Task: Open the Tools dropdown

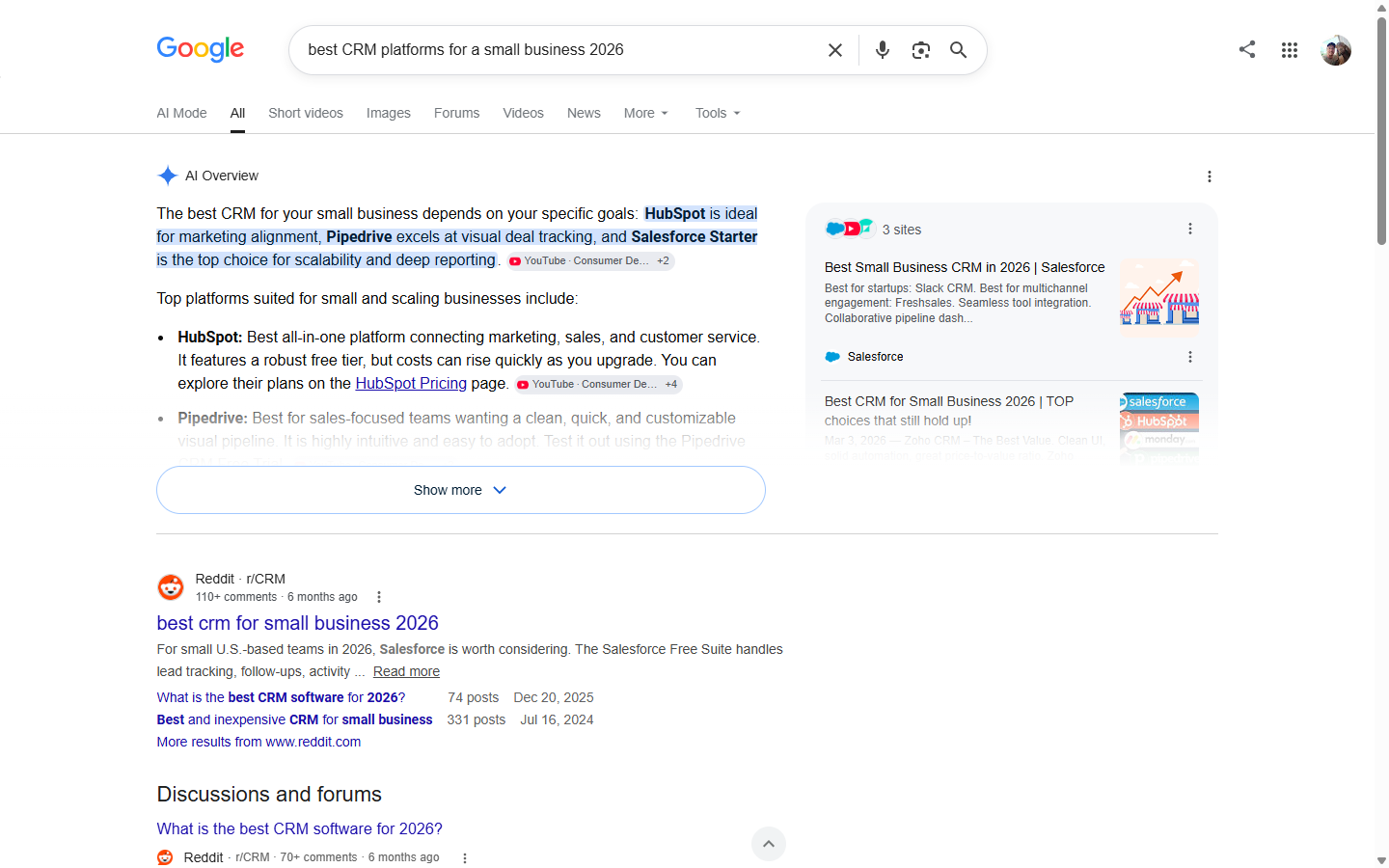Action: [718, 113]
